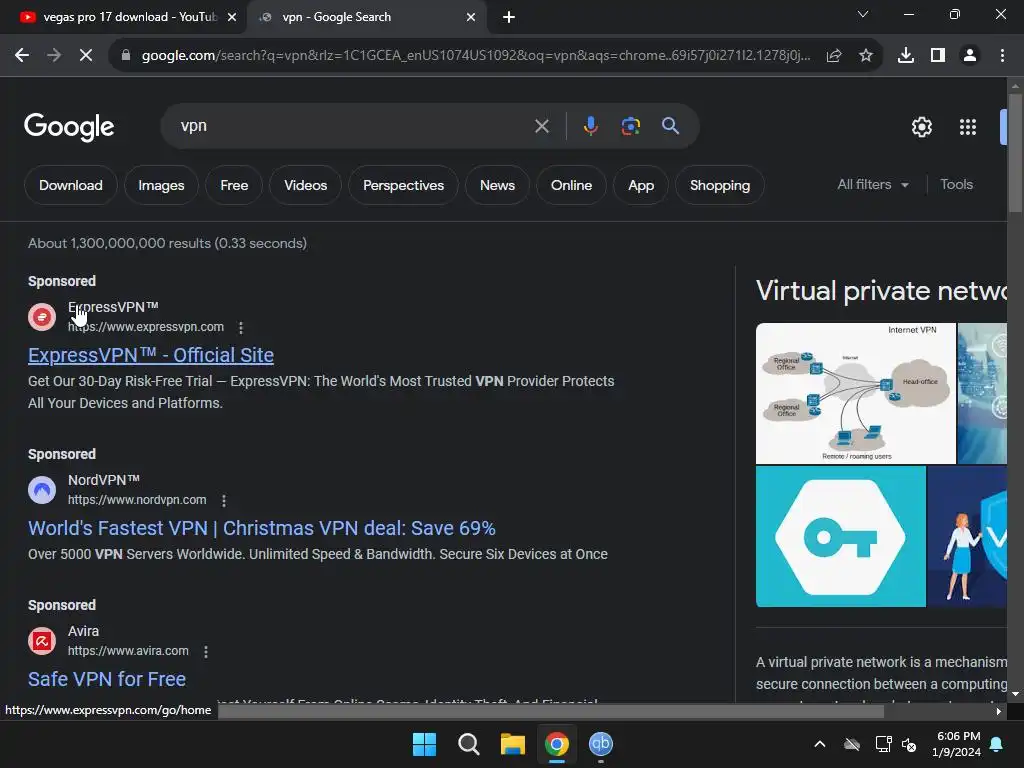Viewport: 1024px width, 768px height.
Task: Open the tab search chevron
Action: [863, 14]
